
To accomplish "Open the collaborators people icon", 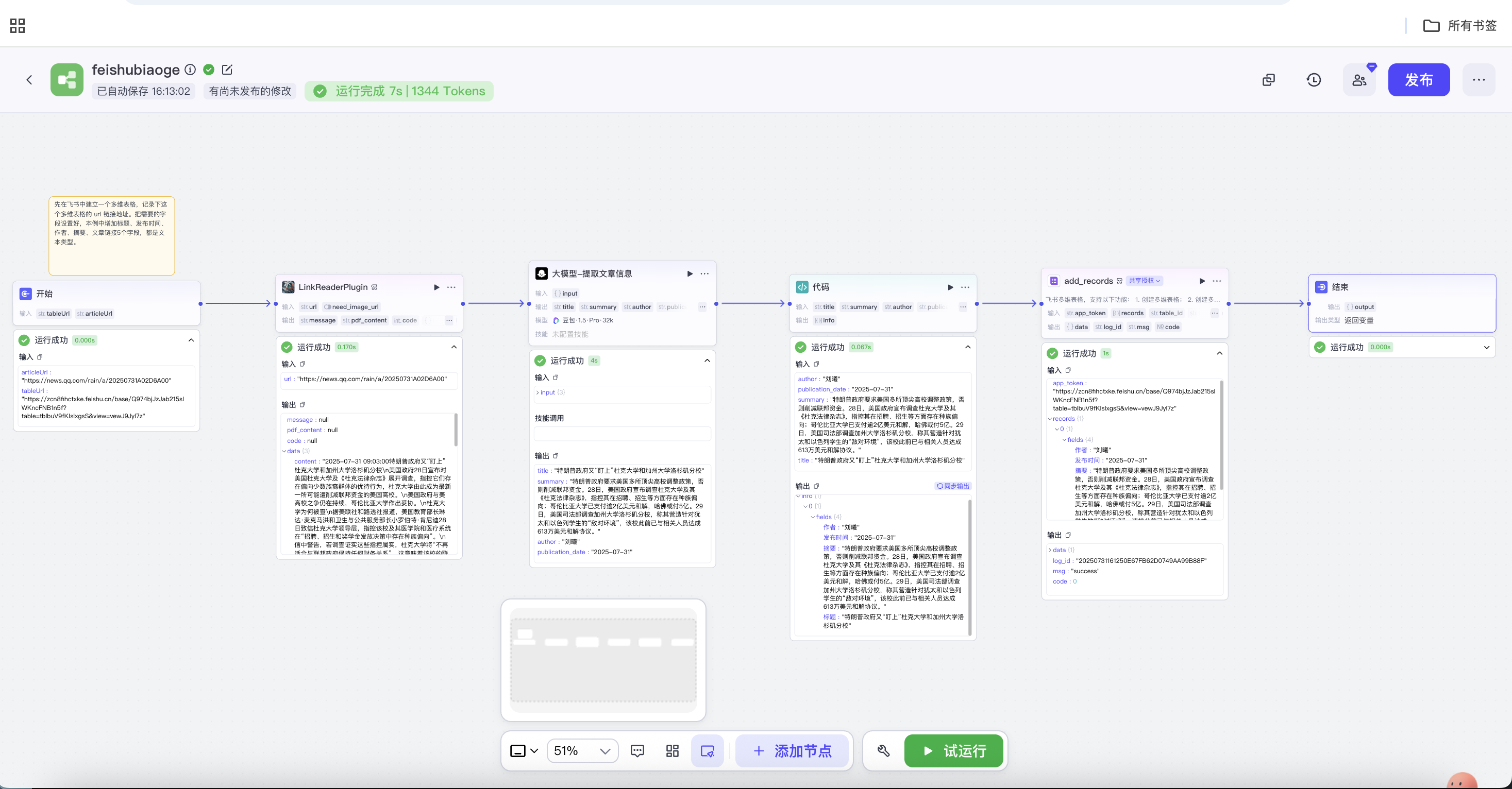I will pos(1359,80).
